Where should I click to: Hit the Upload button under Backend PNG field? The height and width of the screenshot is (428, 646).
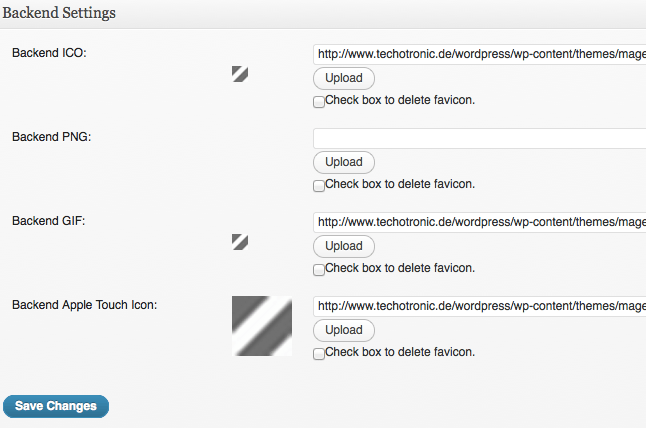coord(344,162)
